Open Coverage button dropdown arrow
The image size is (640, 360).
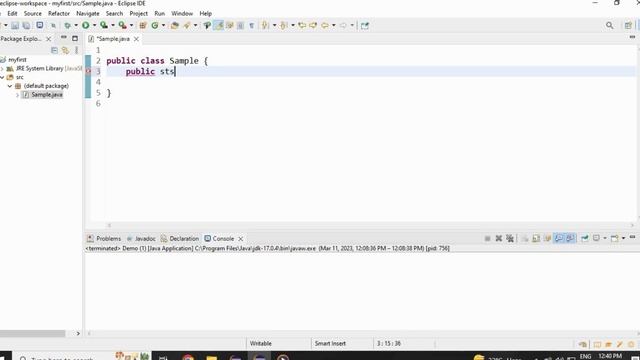113,25
